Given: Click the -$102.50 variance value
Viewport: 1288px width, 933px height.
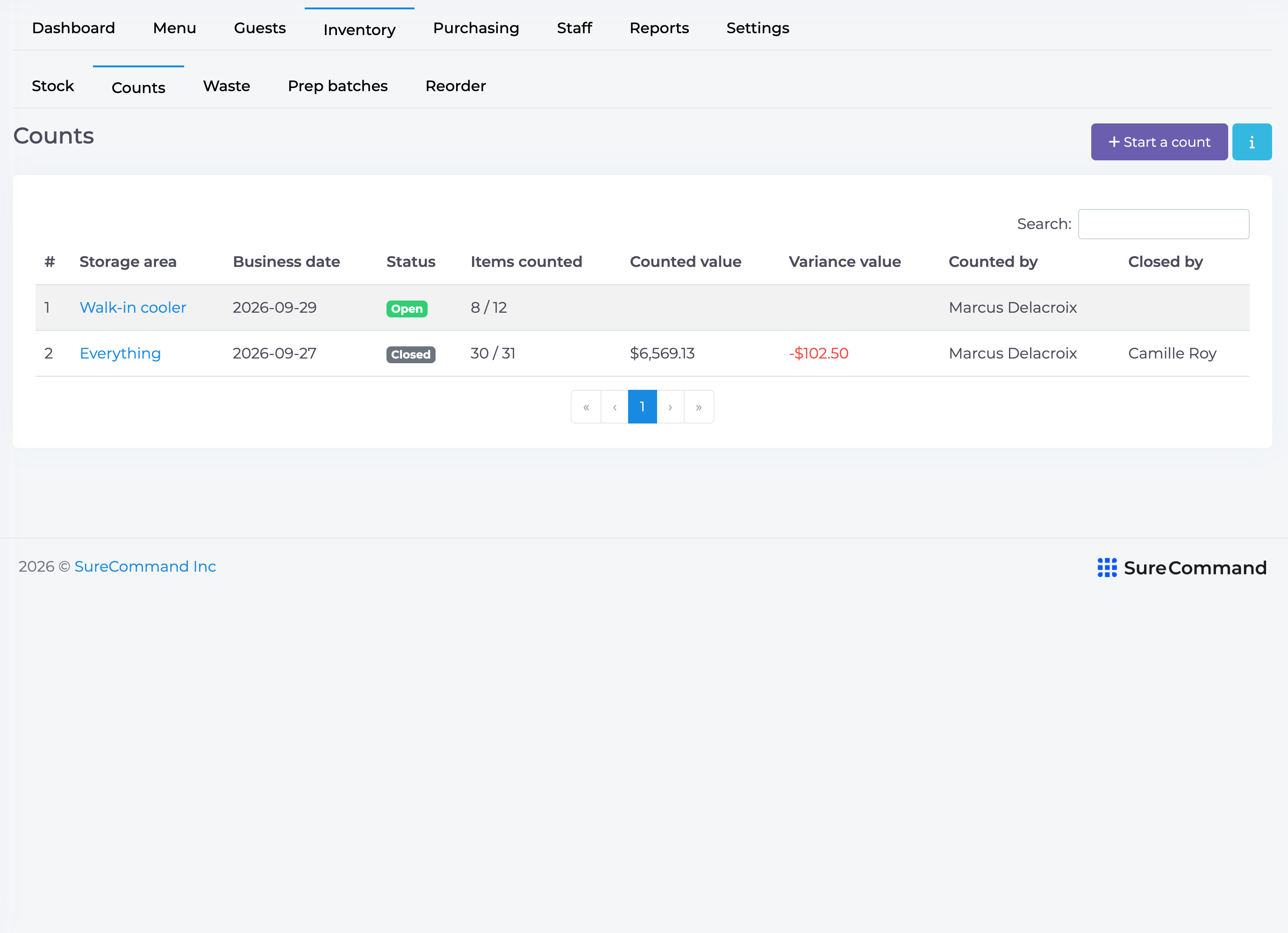Looking at the screenshot, I should click(818, 353).
